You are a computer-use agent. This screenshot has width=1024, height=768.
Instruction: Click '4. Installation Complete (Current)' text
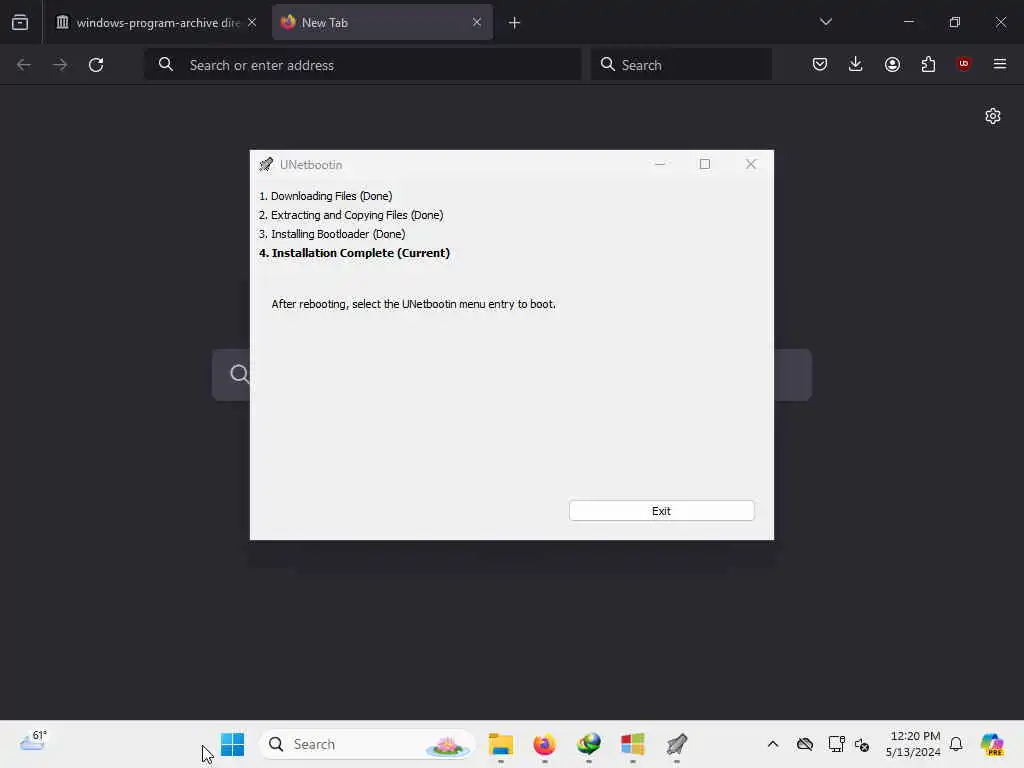(354, 253)
